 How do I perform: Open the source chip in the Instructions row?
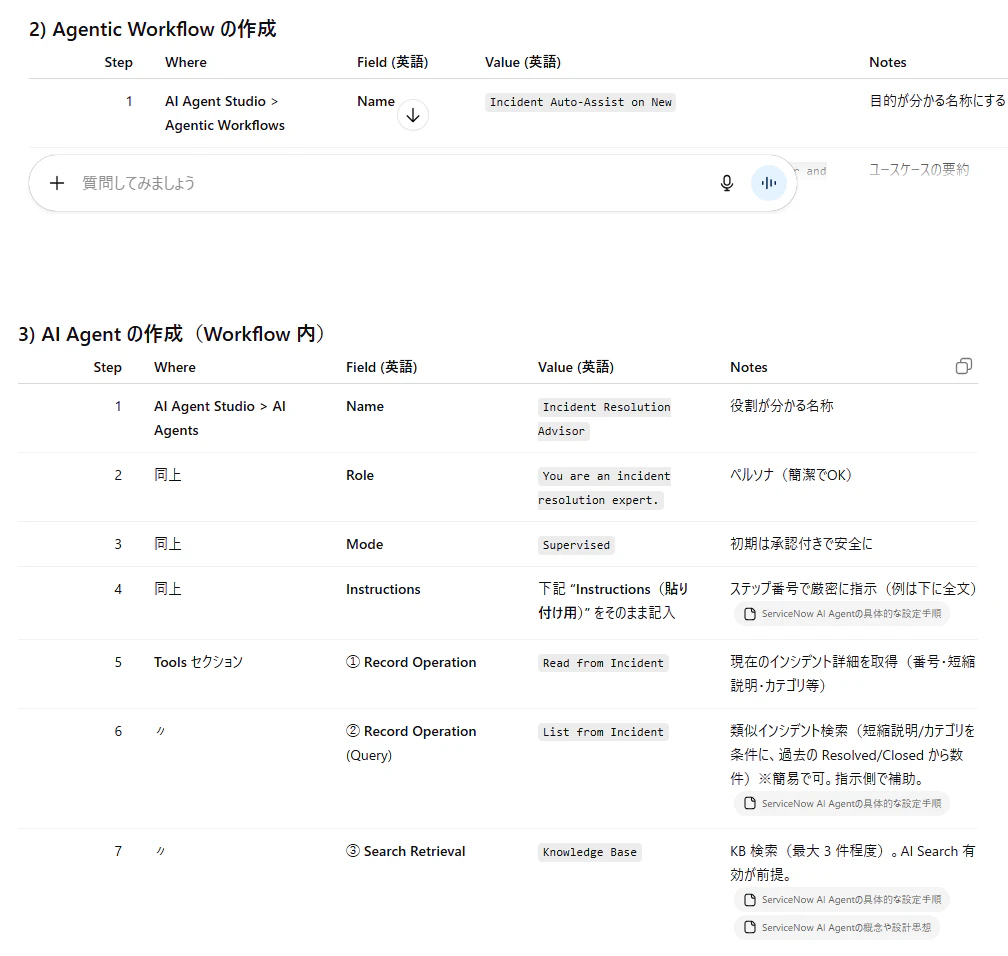pyautogui.click(x=842, y=614)
